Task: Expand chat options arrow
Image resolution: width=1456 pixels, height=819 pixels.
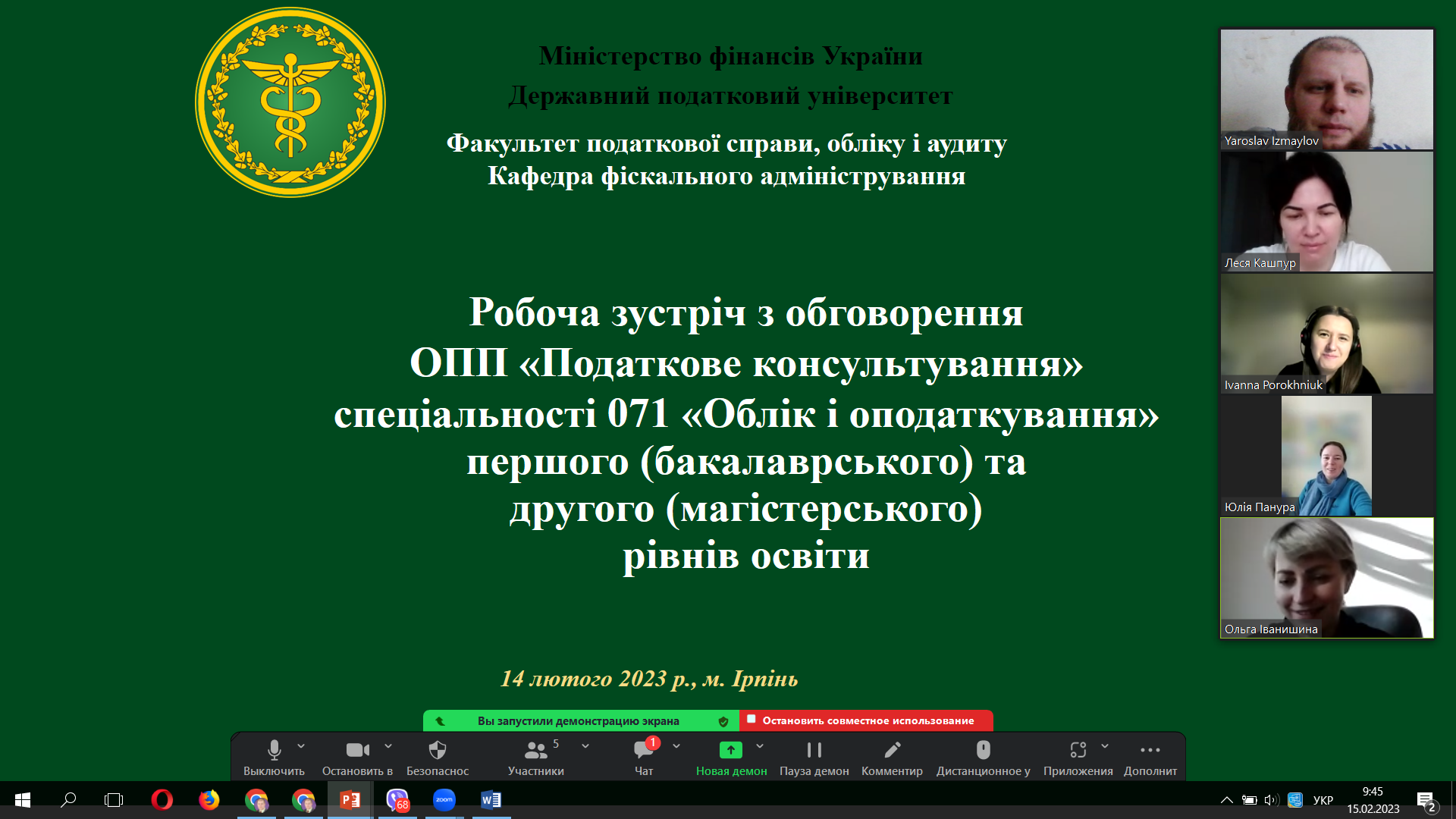Action: tap(676, 746)
